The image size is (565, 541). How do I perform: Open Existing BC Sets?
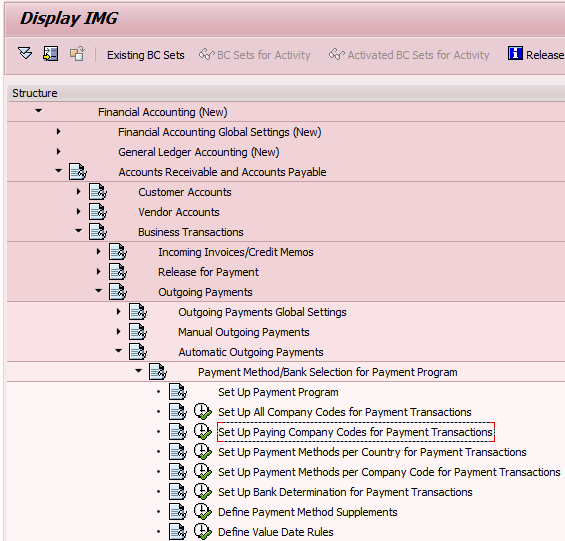coord(146,55)
